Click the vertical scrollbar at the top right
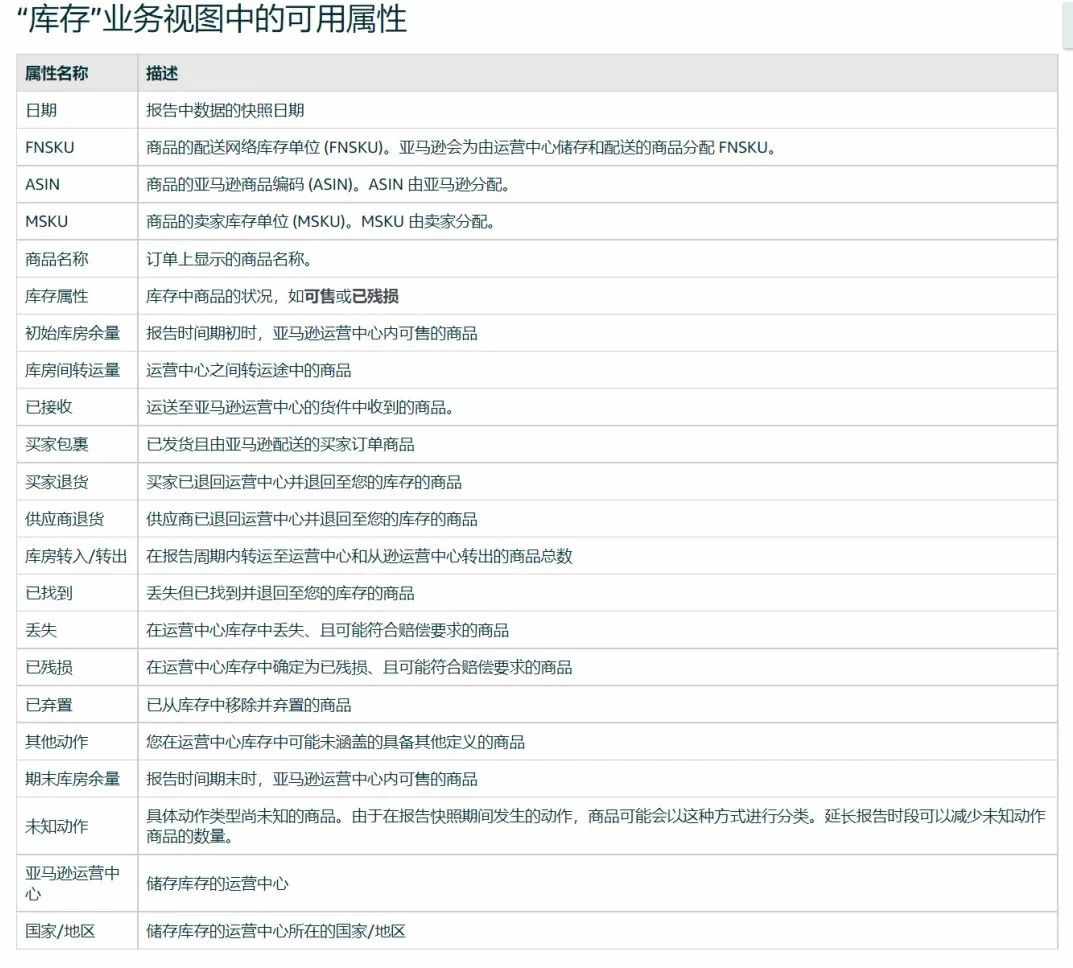This screenshot has width=1073, height=968. tap(1068, 24)
